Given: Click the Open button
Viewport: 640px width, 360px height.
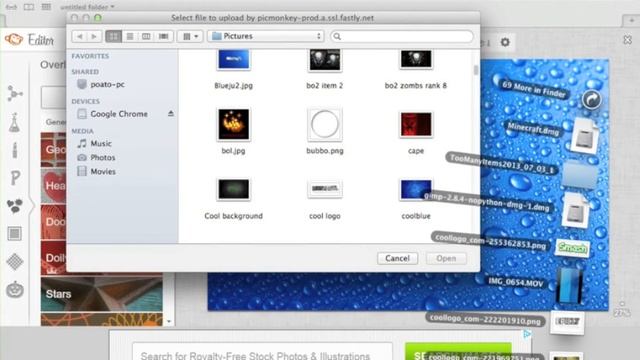Looking at the screenshot, I should [446, 258].
